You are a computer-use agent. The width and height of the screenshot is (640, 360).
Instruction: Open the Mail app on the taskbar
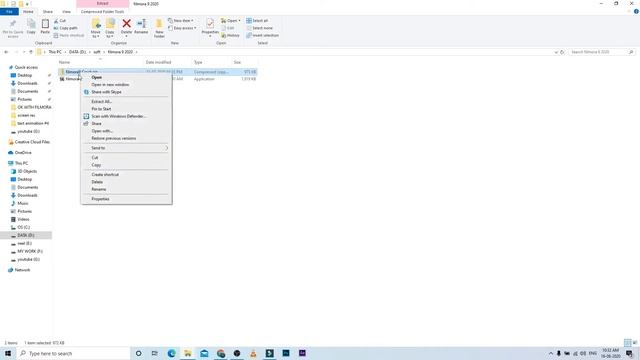point(204,353)
